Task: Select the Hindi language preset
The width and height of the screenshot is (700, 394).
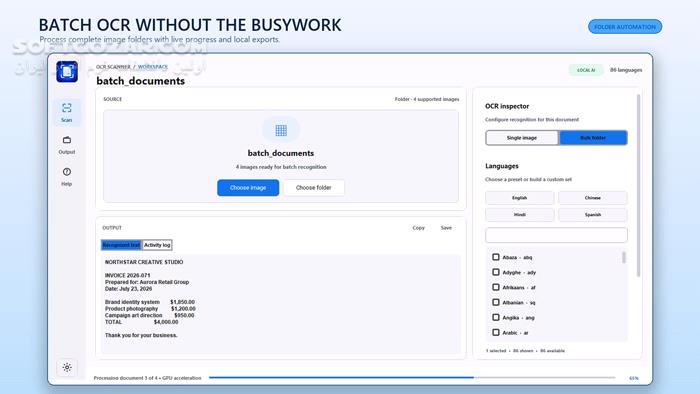Action: click(x=520, y=215)
